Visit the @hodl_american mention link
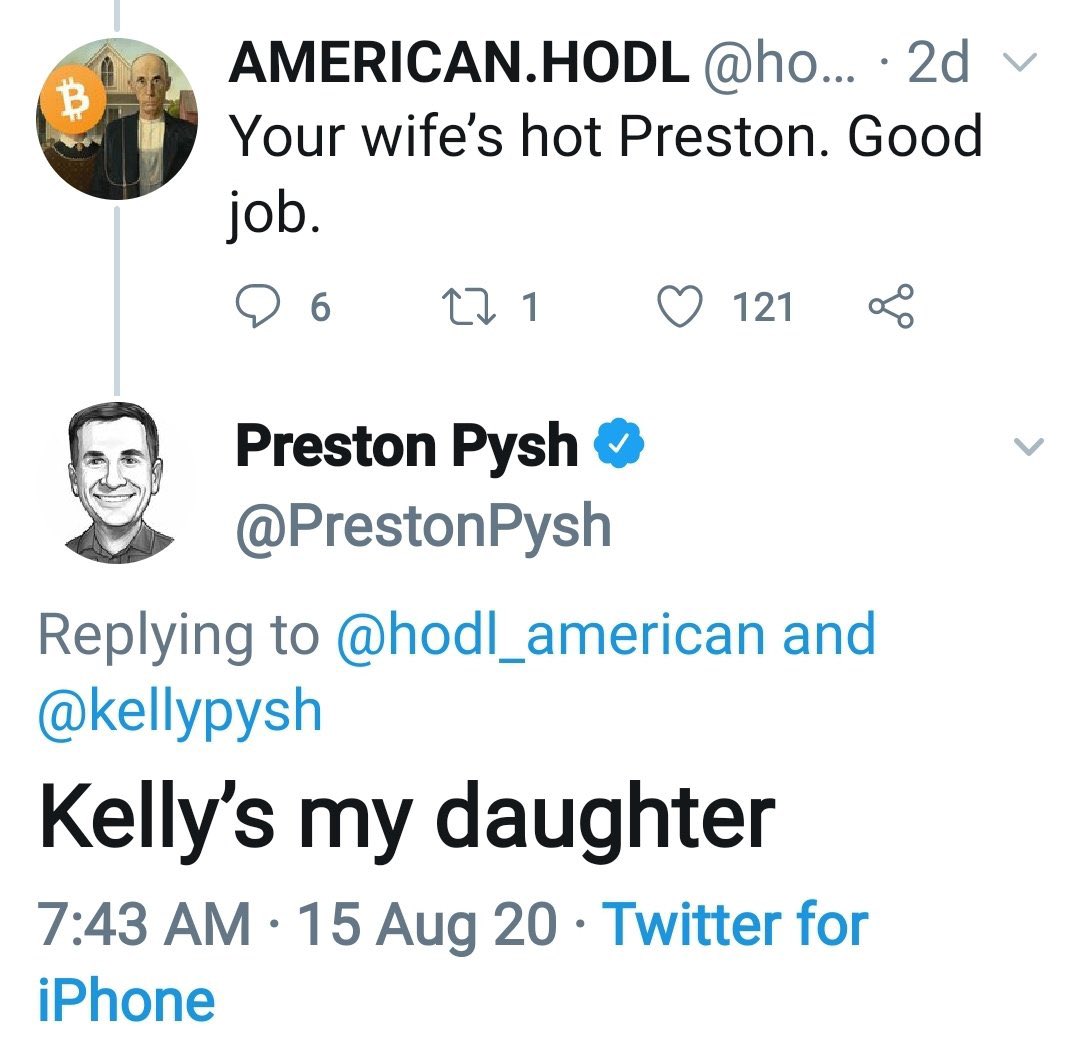Viewport: 1080px width, 1056px height. [553, 635]
